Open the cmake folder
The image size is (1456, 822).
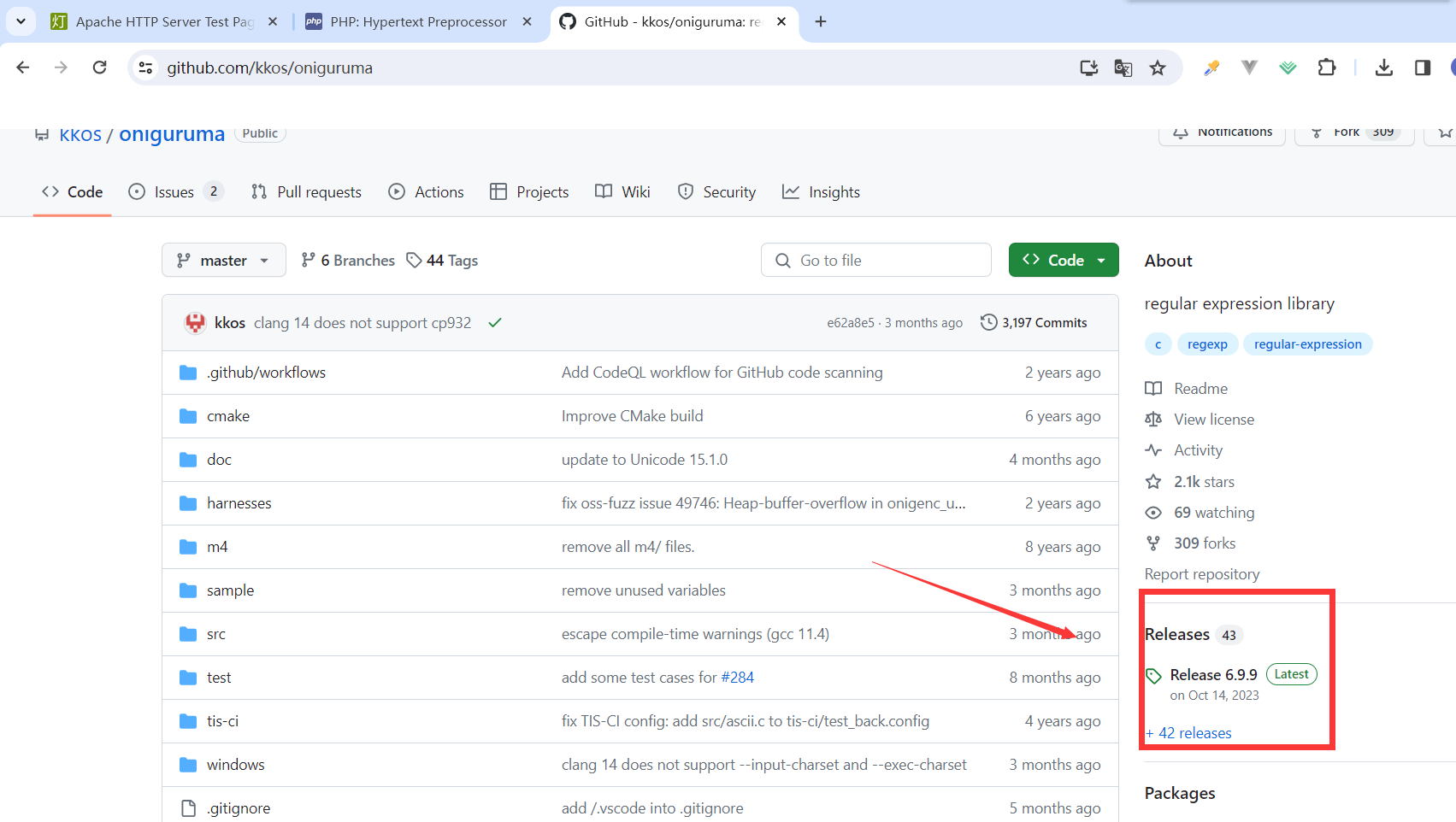pyautogui.click(x=228, y=416)
